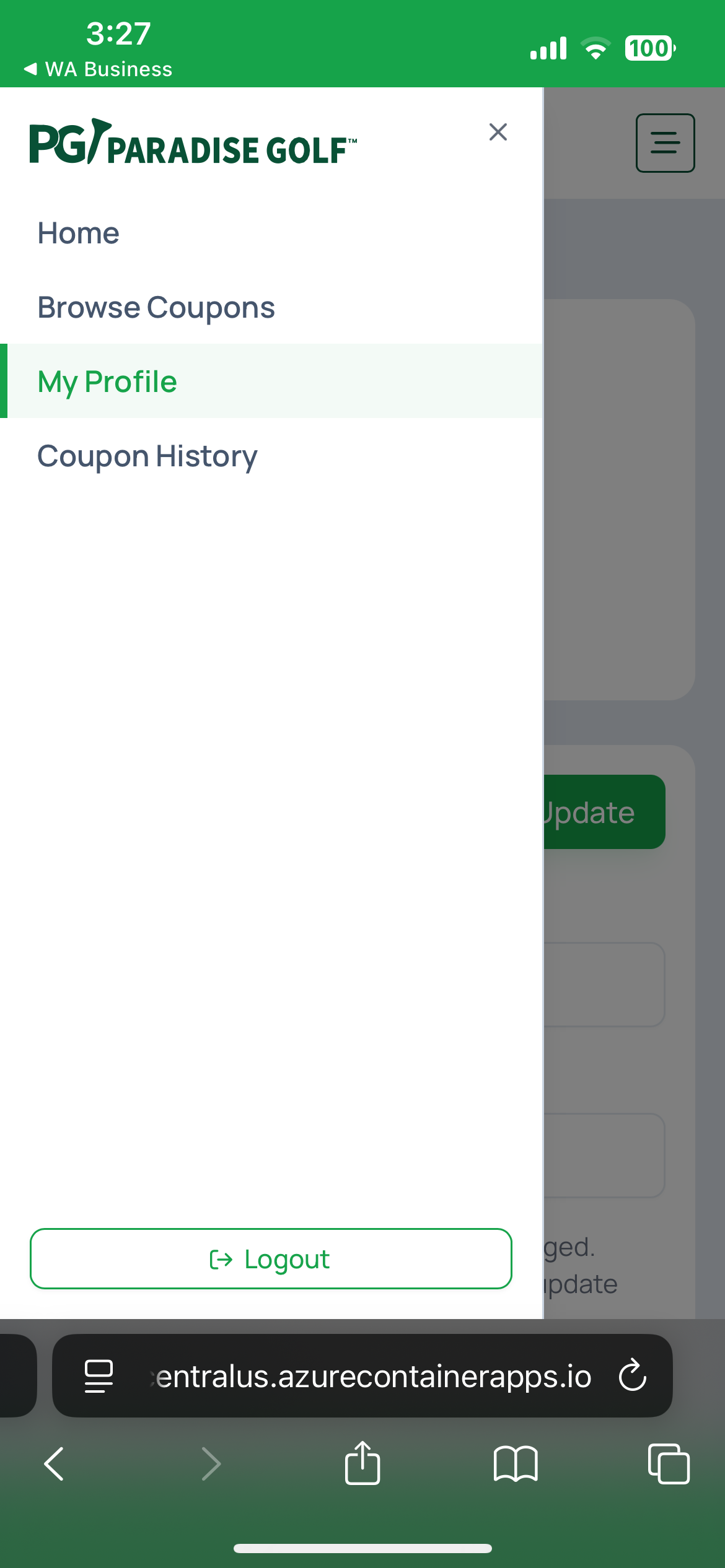725x1568 pixels.
Task: Click the green Update button
Action: (x=604, y=812)
